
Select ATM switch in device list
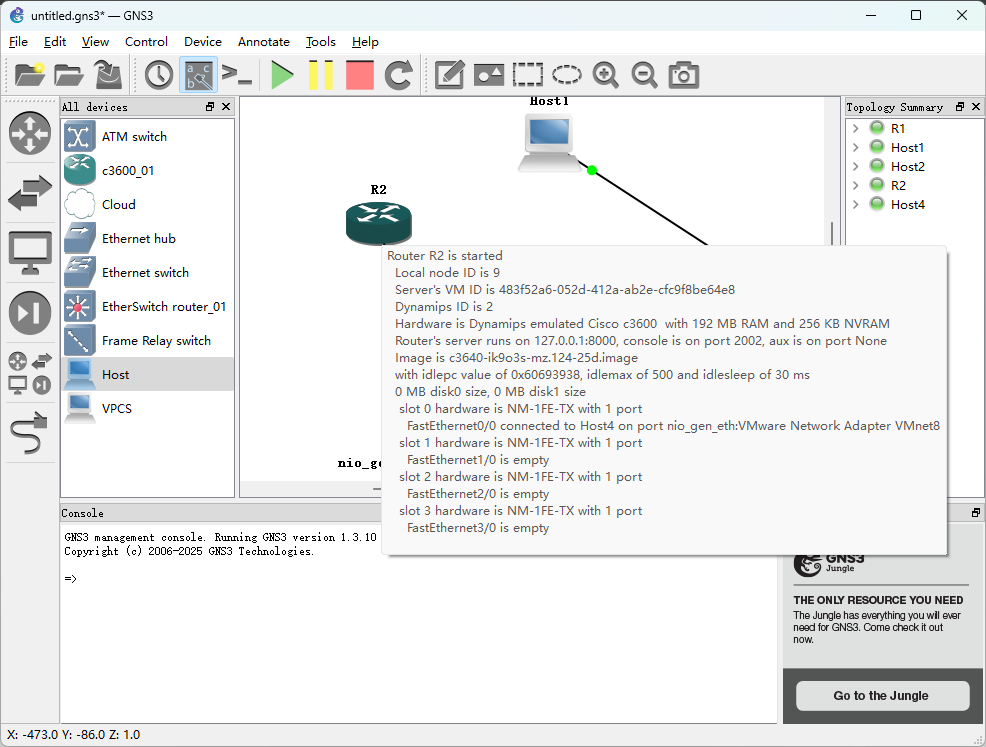(148, 136)
